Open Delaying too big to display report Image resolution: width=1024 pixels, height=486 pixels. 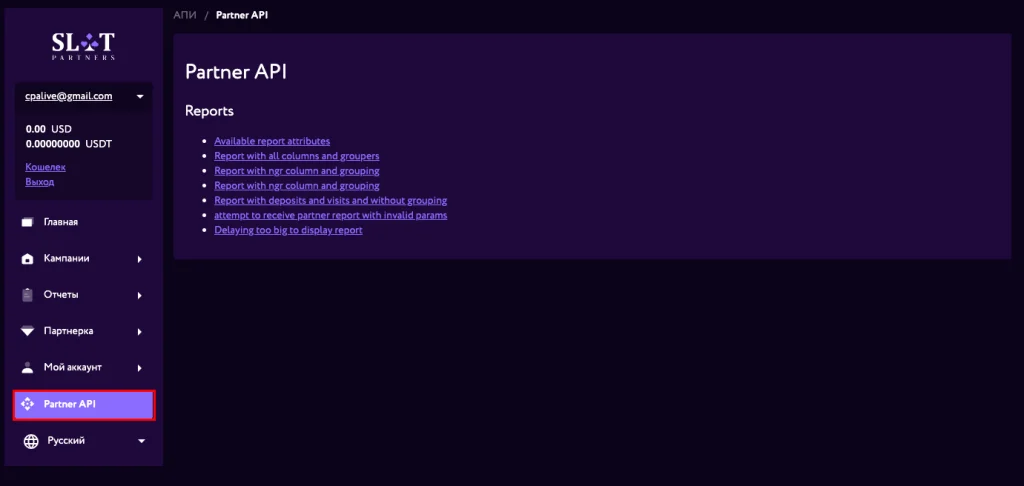(x=288, y=230)
